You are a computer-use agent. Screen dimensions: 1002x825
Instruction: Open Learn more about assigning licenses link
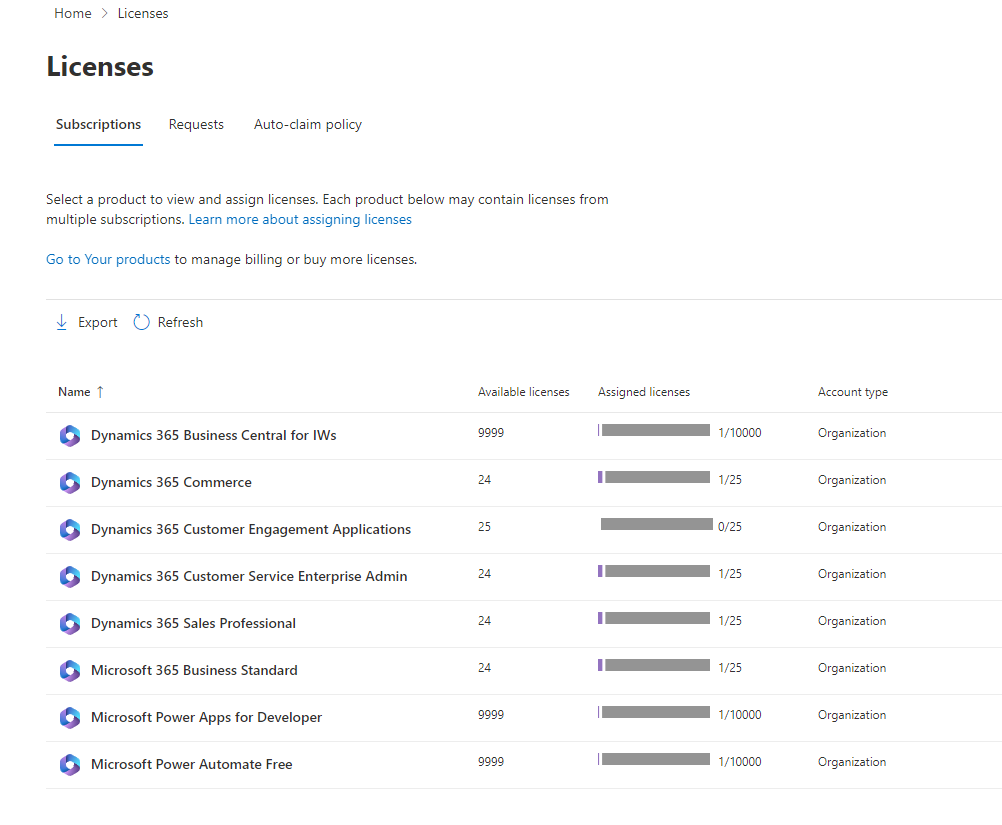(300, 219)
